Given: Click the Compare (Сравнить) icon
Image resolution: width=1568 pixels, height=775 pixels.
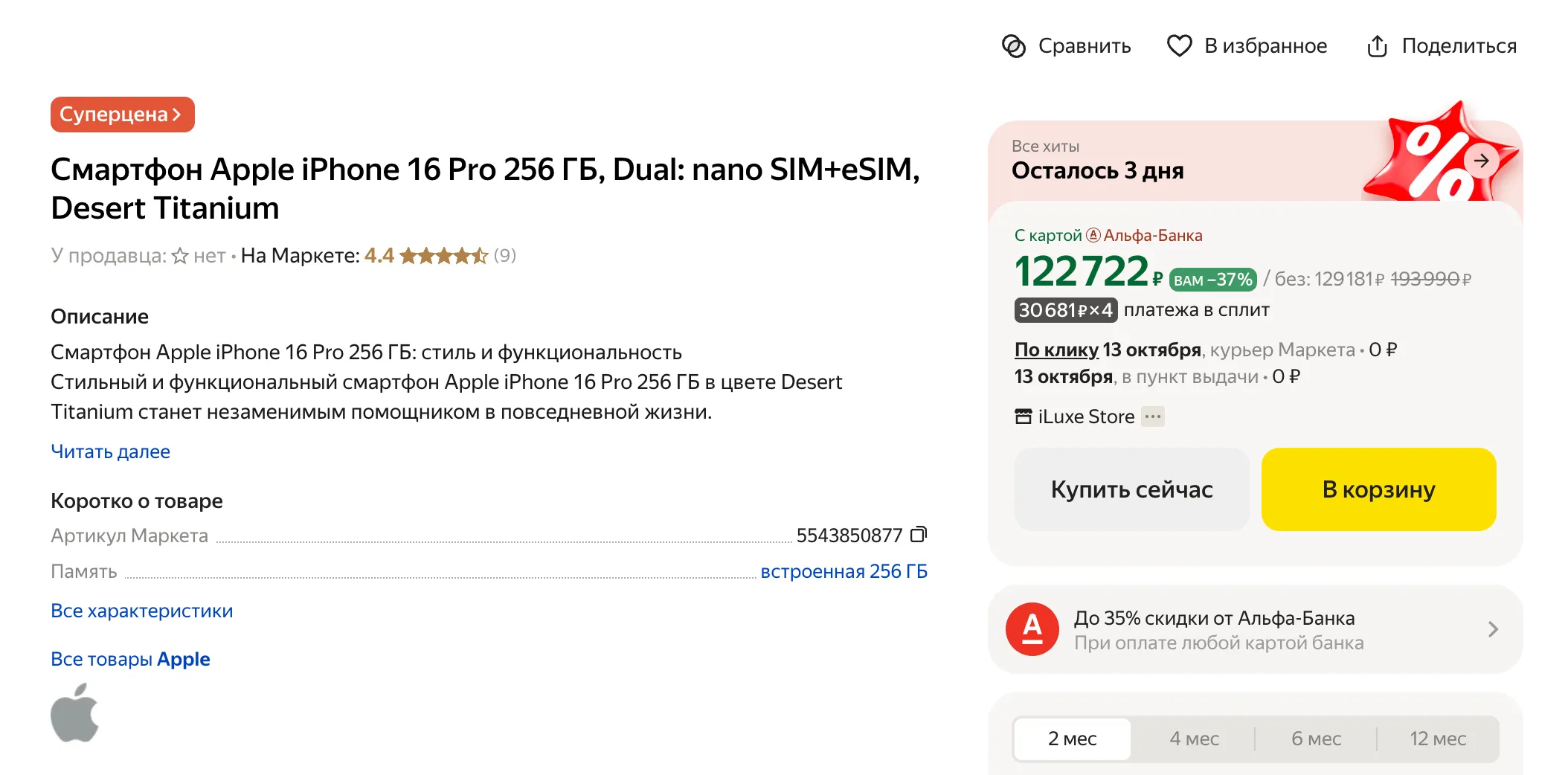Looking at the screenshot, I should (x=1013, y=46).
